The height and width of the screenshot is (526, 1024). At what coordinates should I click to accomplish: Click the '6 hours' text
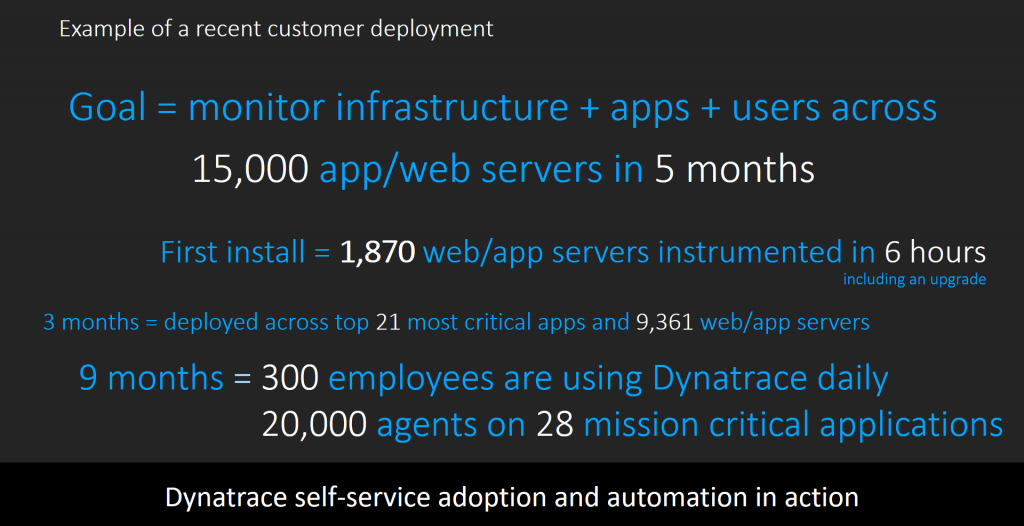coord(935,253)
